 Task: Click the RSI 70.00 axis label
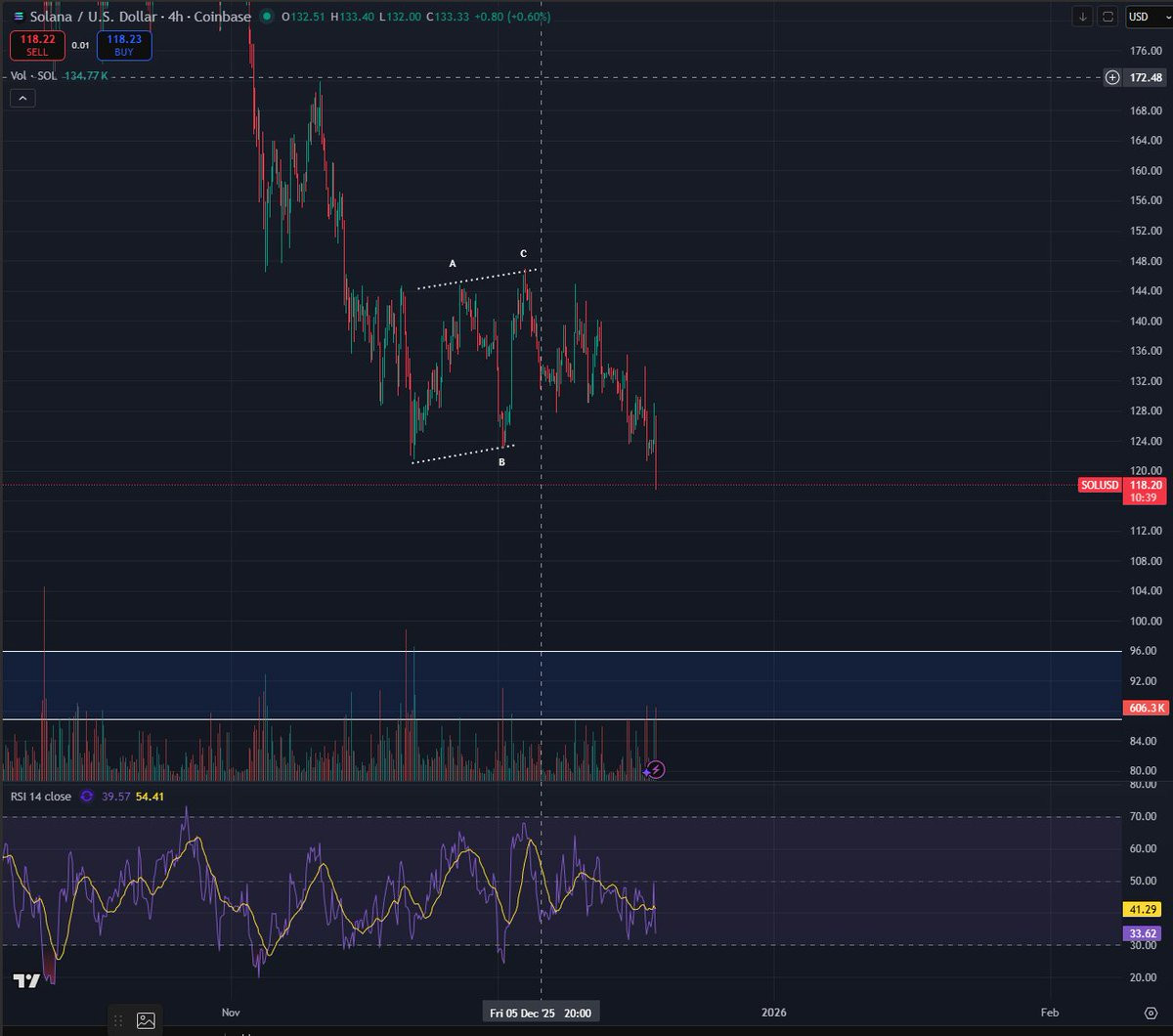pyautogui.click(x=1143, y=816)
